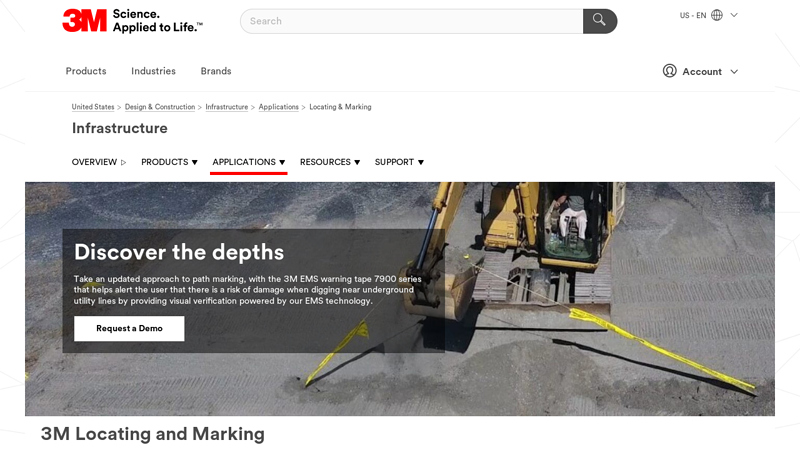Click the Account label
This screenshot has width=800, height=450.
702,71
